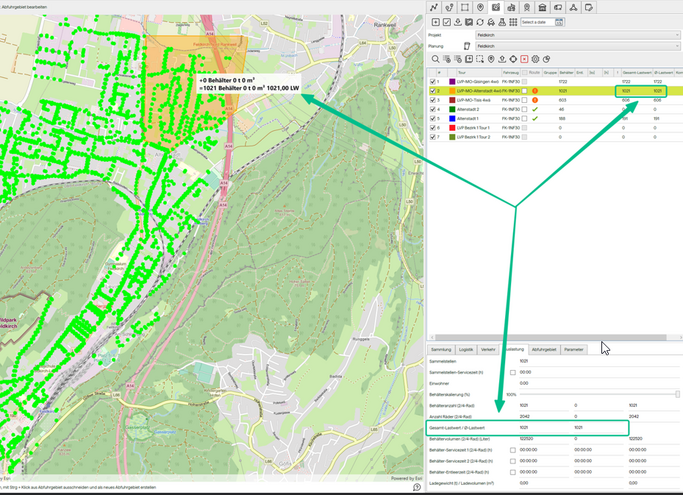Click the gear settings icon
683x495 pixels.
(535, 59)
